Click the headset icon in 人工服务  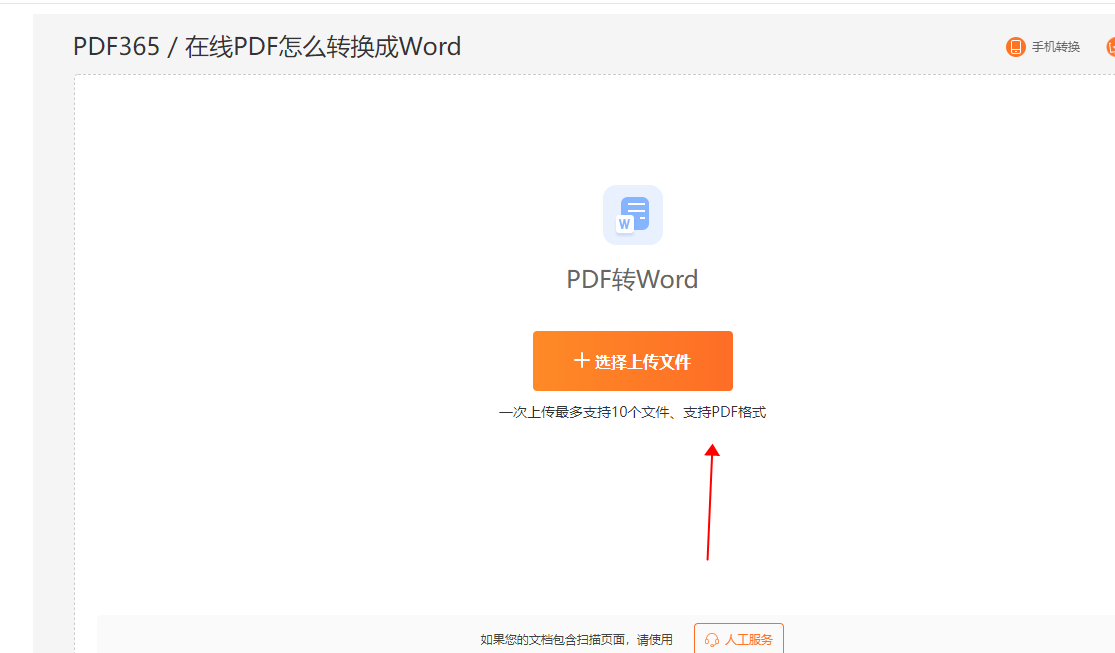click(x=712, y=640)
